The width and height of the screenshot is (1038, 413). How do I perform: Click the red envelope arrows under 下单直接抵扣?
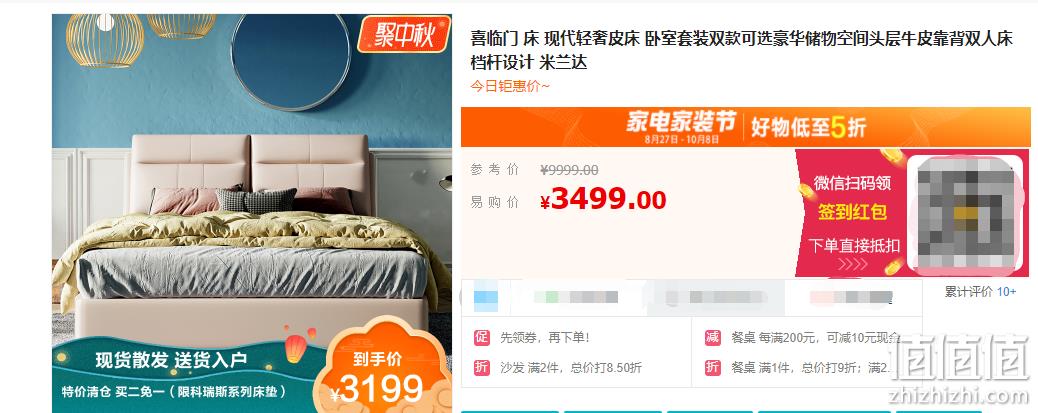click(x=854, y=264)
